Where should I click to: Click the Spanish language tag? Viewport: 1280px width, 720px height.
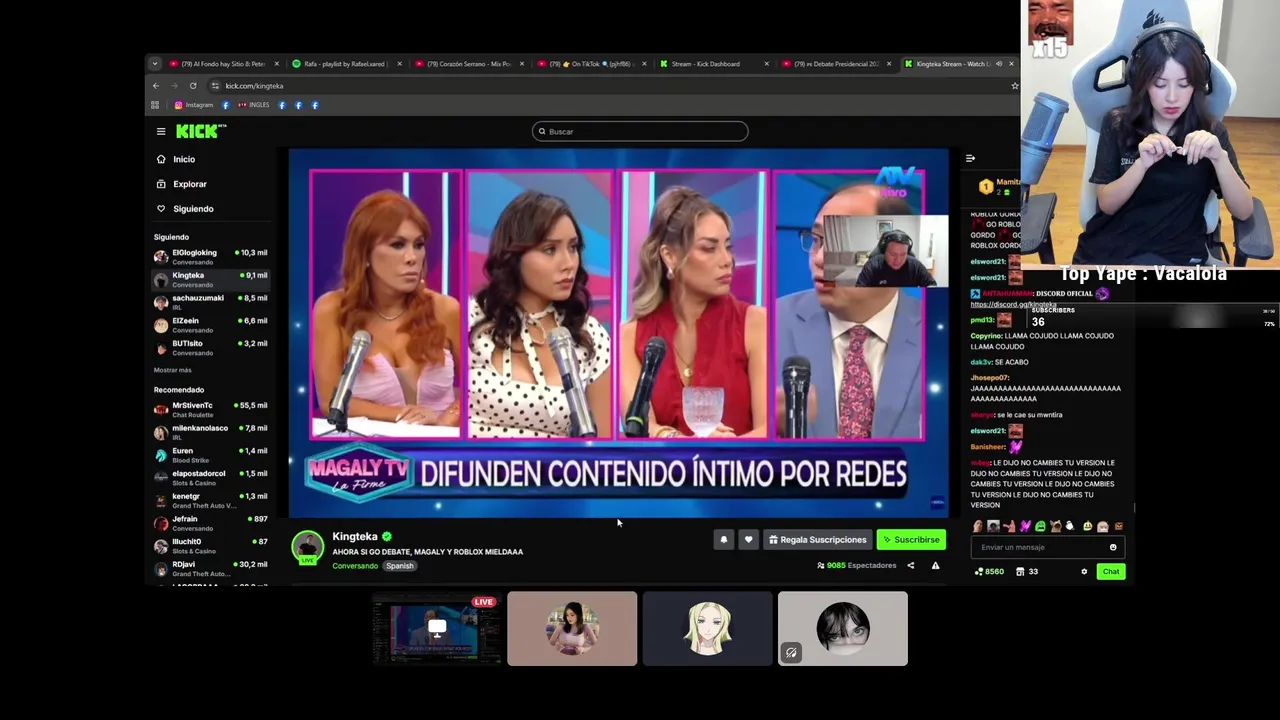click(400, 566)
